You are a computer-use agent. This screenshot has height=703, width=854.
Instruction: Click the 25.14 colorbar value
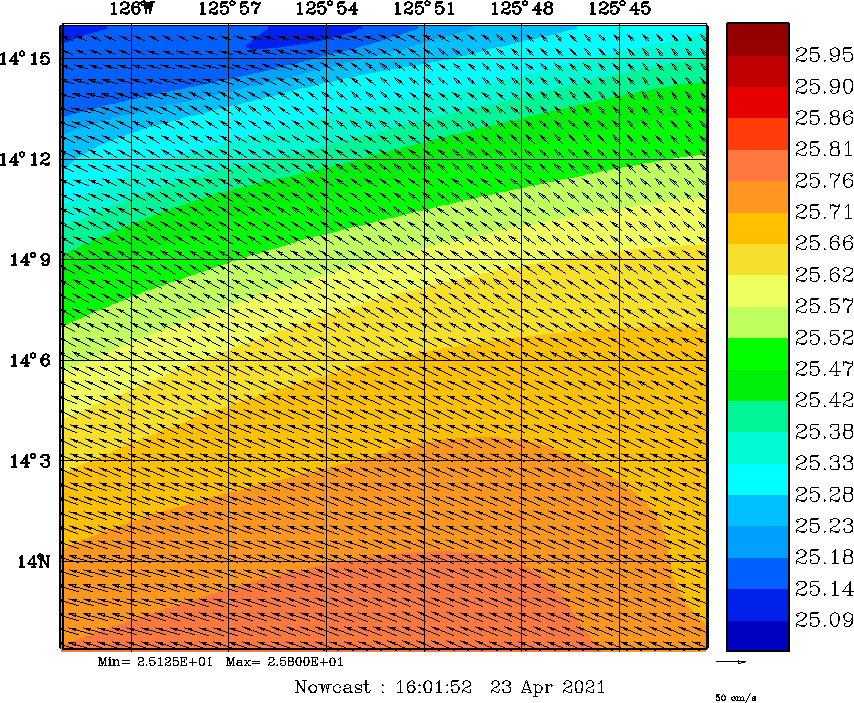click(x=824, y=589)
